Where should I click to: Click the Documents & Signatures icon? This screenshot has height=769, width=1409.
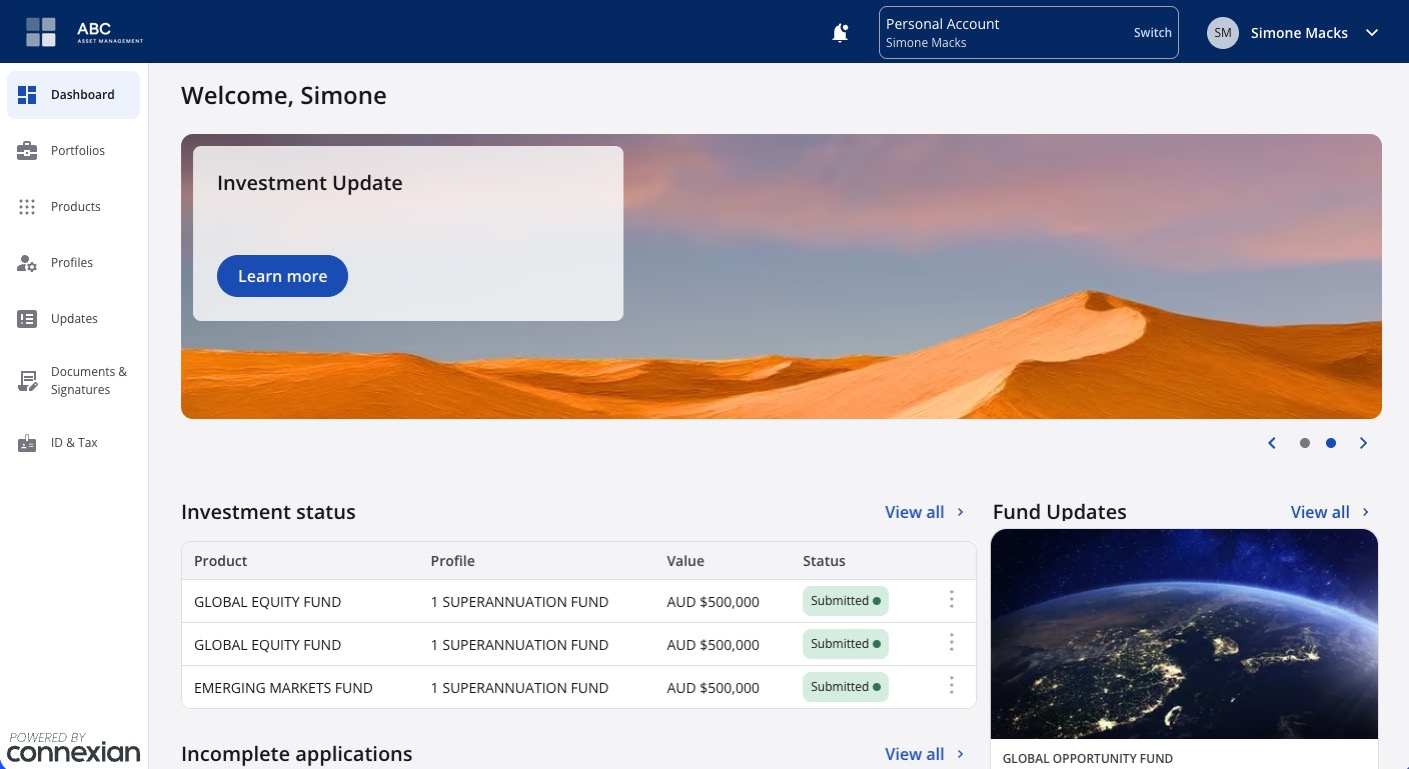click(x=27, y=381)
